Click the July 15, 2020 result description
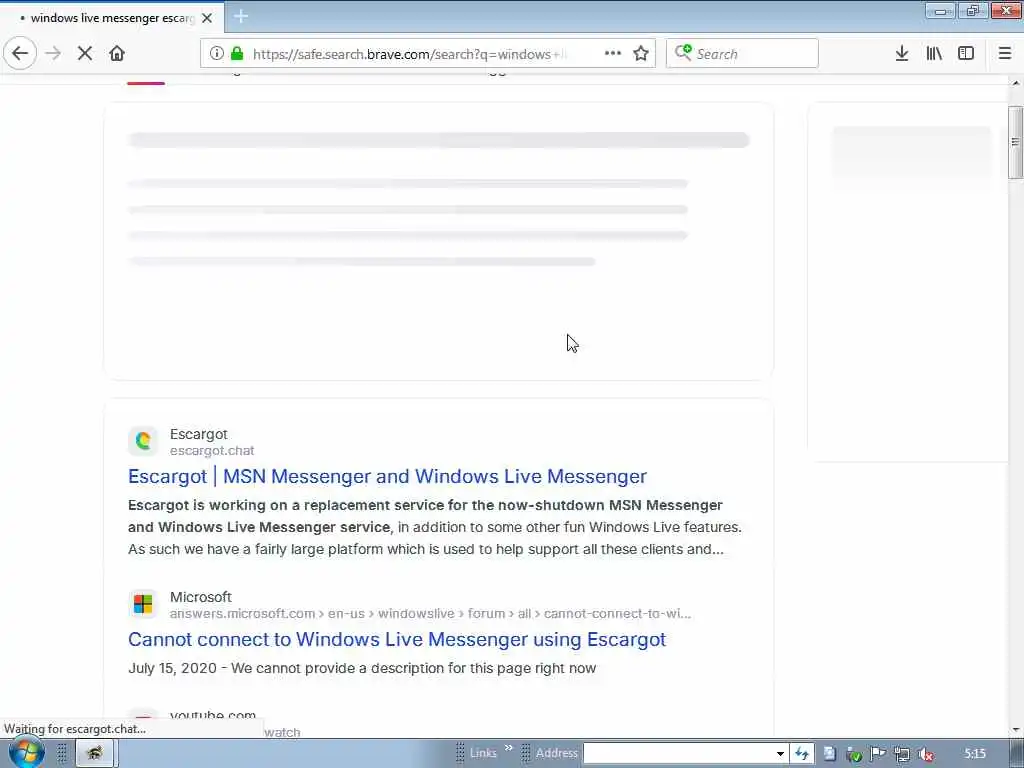Screen dimensions: 1024x768 [x=362, y=668]
